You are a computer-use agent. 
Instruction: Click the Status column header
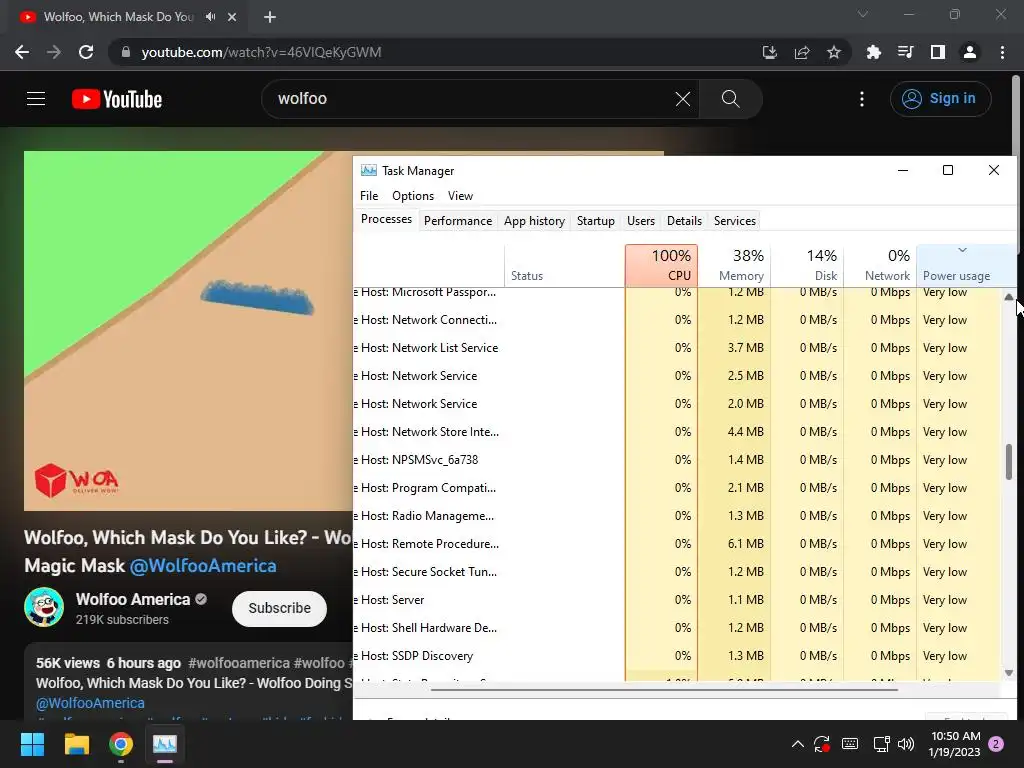click(564, 266)
